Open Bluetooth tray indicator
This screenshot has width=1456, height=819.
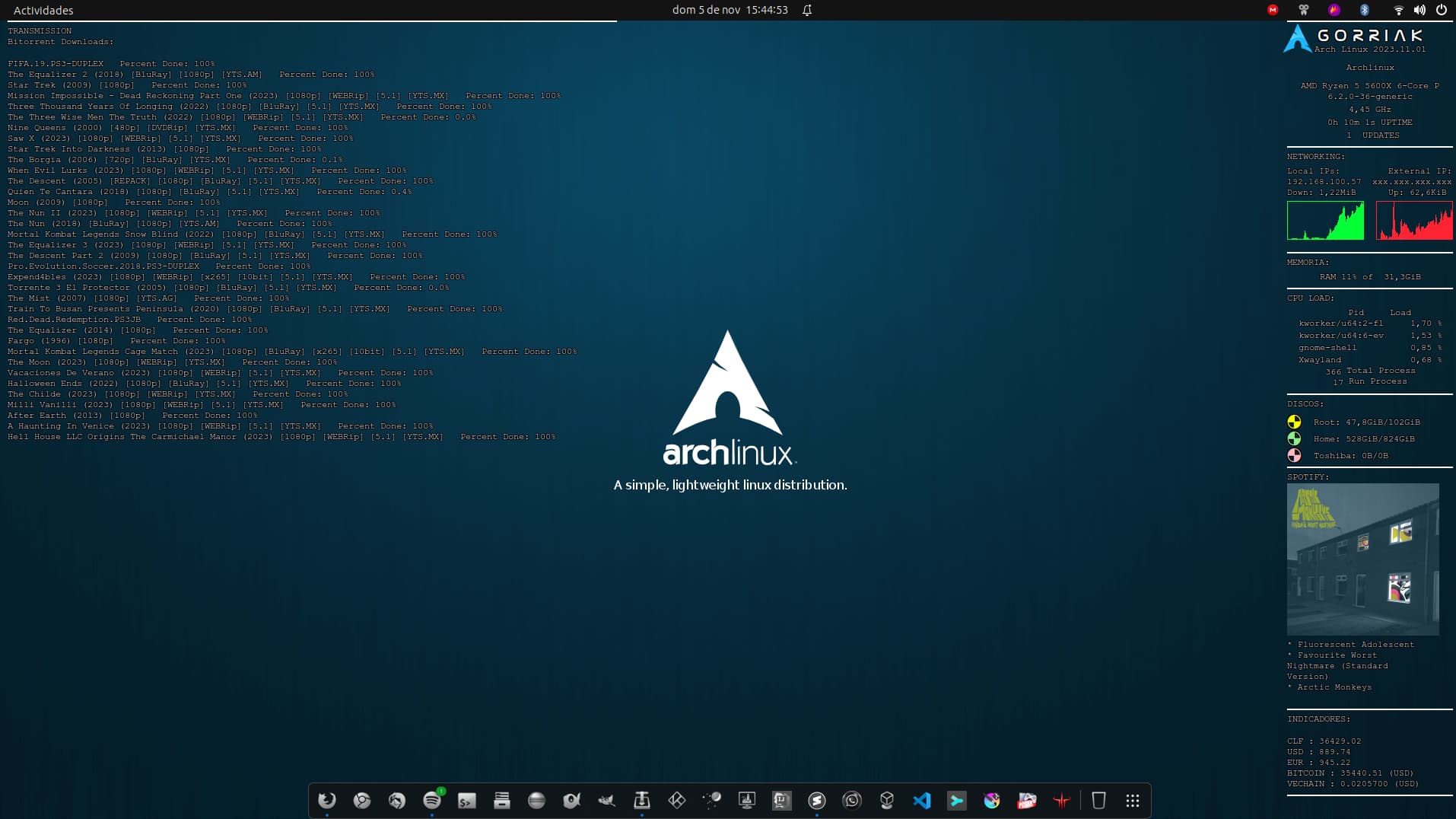click(1364, 10)
